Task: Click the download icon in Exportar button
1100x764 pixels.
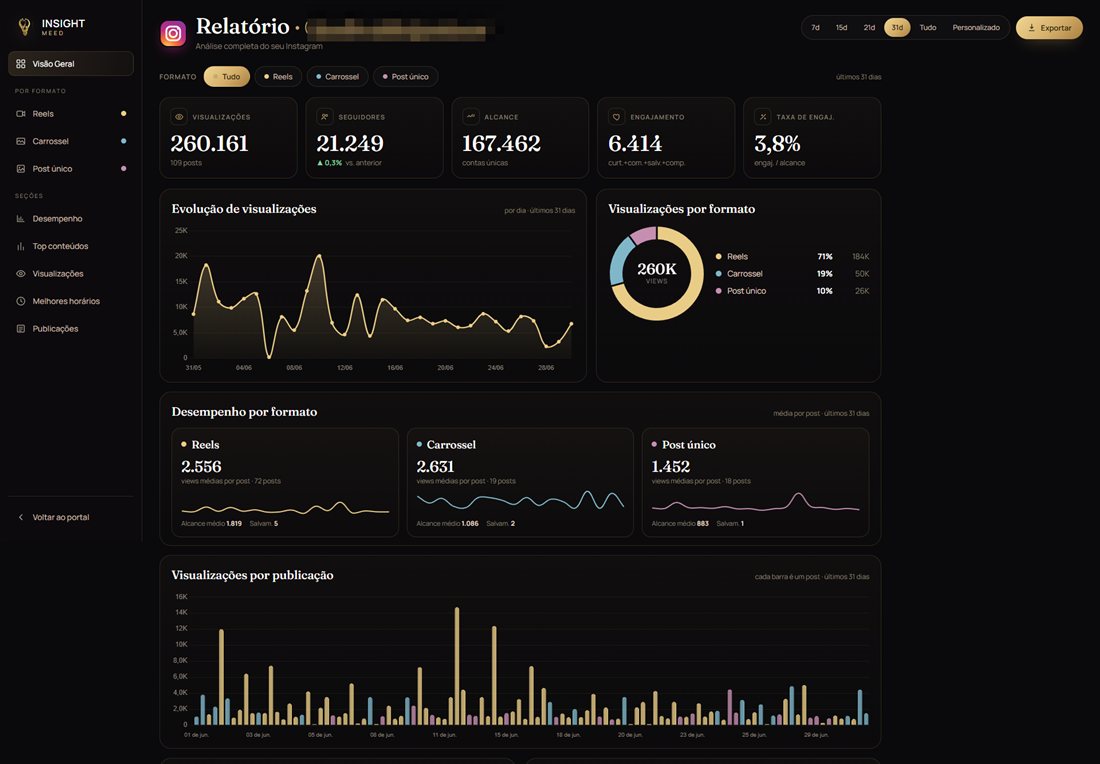Action: pyautogui.click(x=1031, y=28)
